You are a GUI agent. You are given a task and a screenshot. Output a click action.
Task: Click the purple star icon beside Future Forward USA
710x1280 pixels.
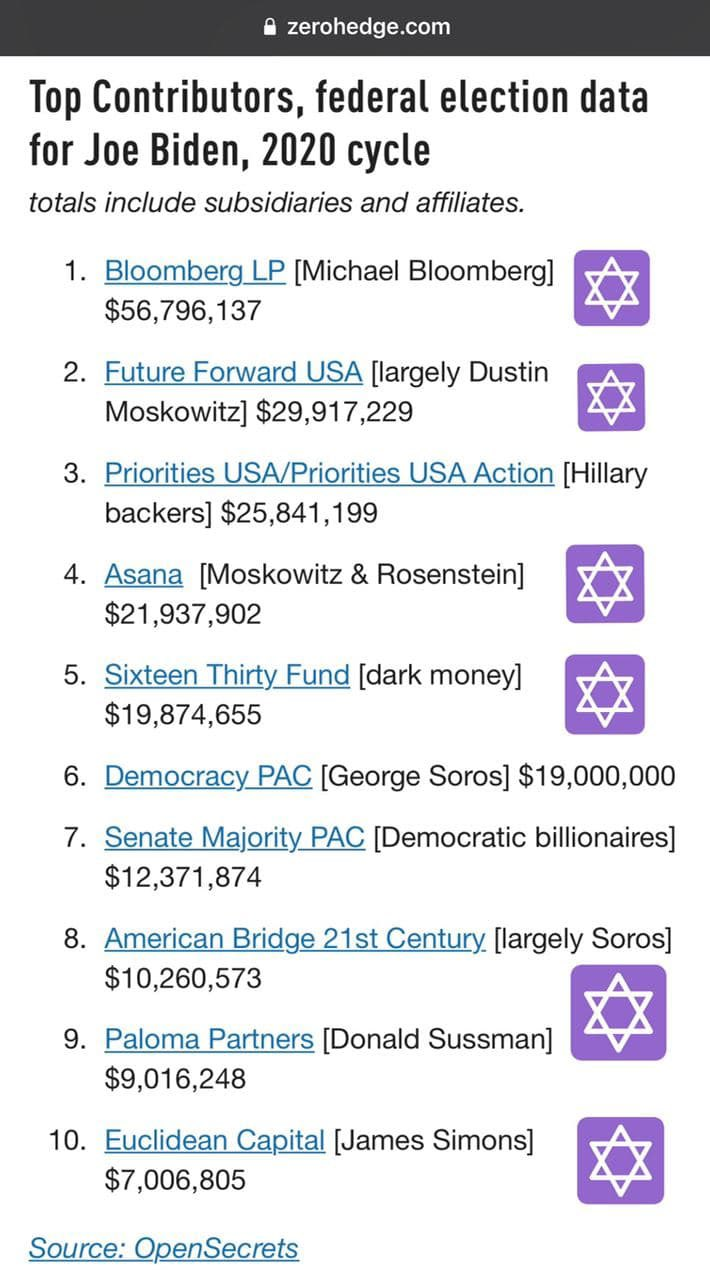[611, 397]
